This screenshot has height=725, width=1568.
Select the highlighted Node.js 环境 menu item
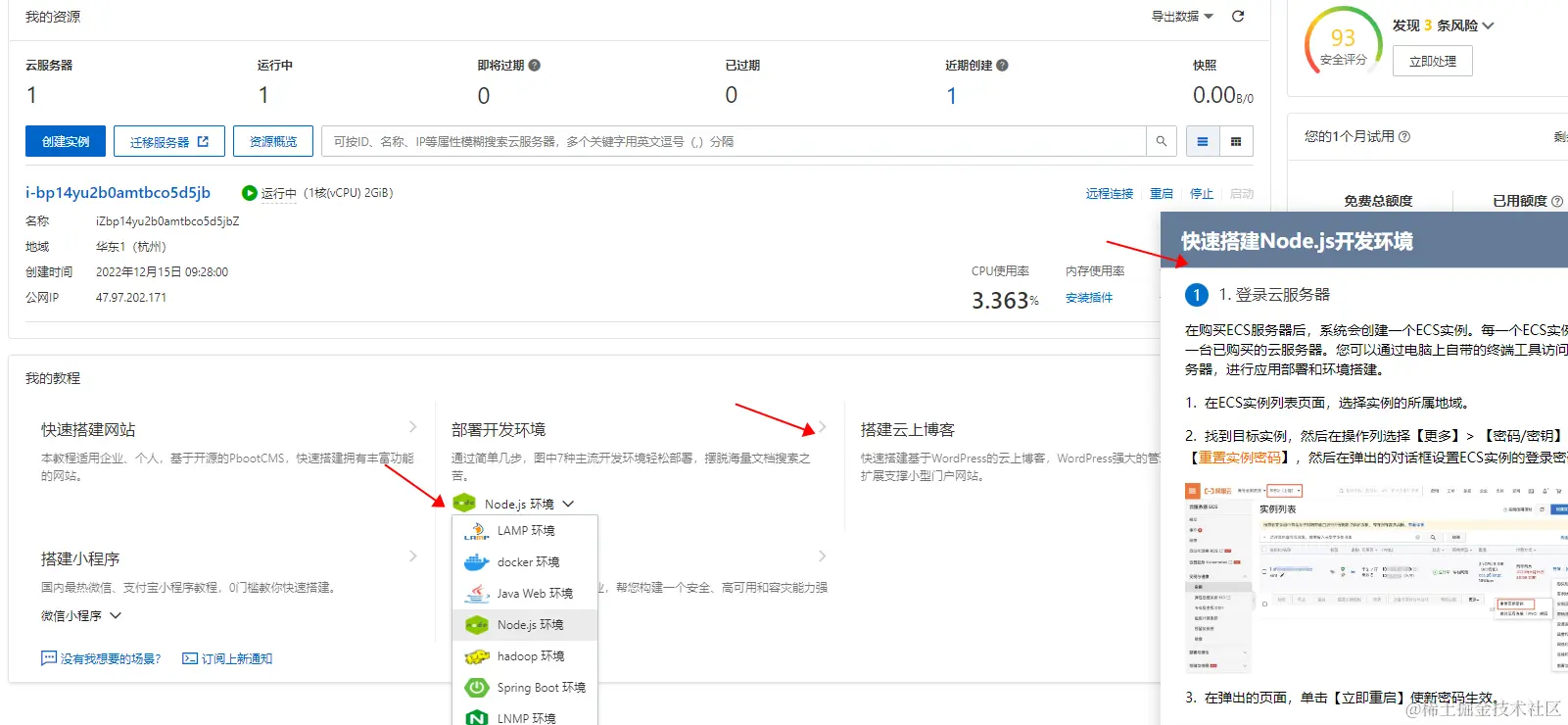[x=525, y=624]
